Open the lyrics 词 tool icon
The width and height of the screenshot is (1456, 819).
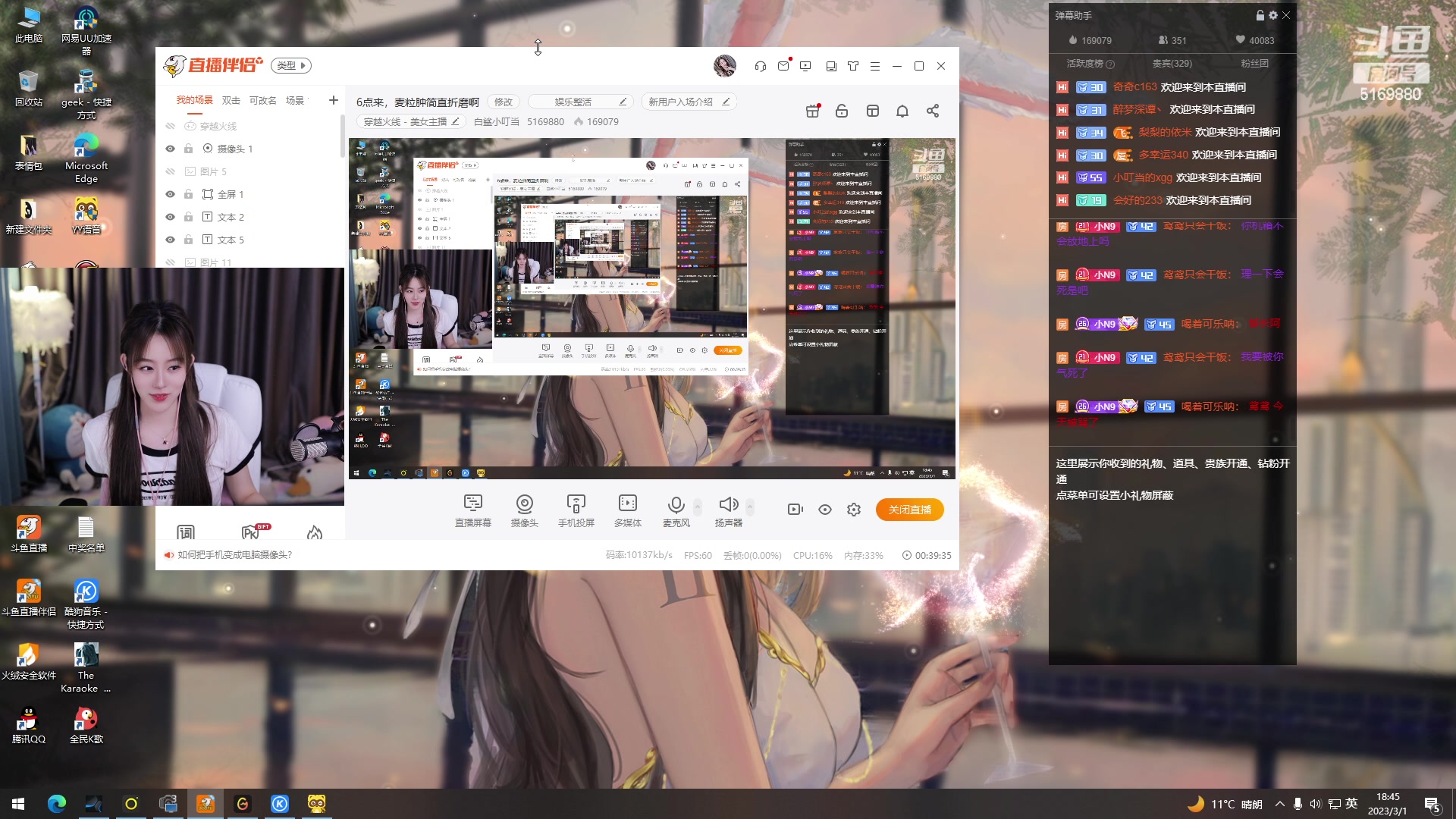pos(186,532)
